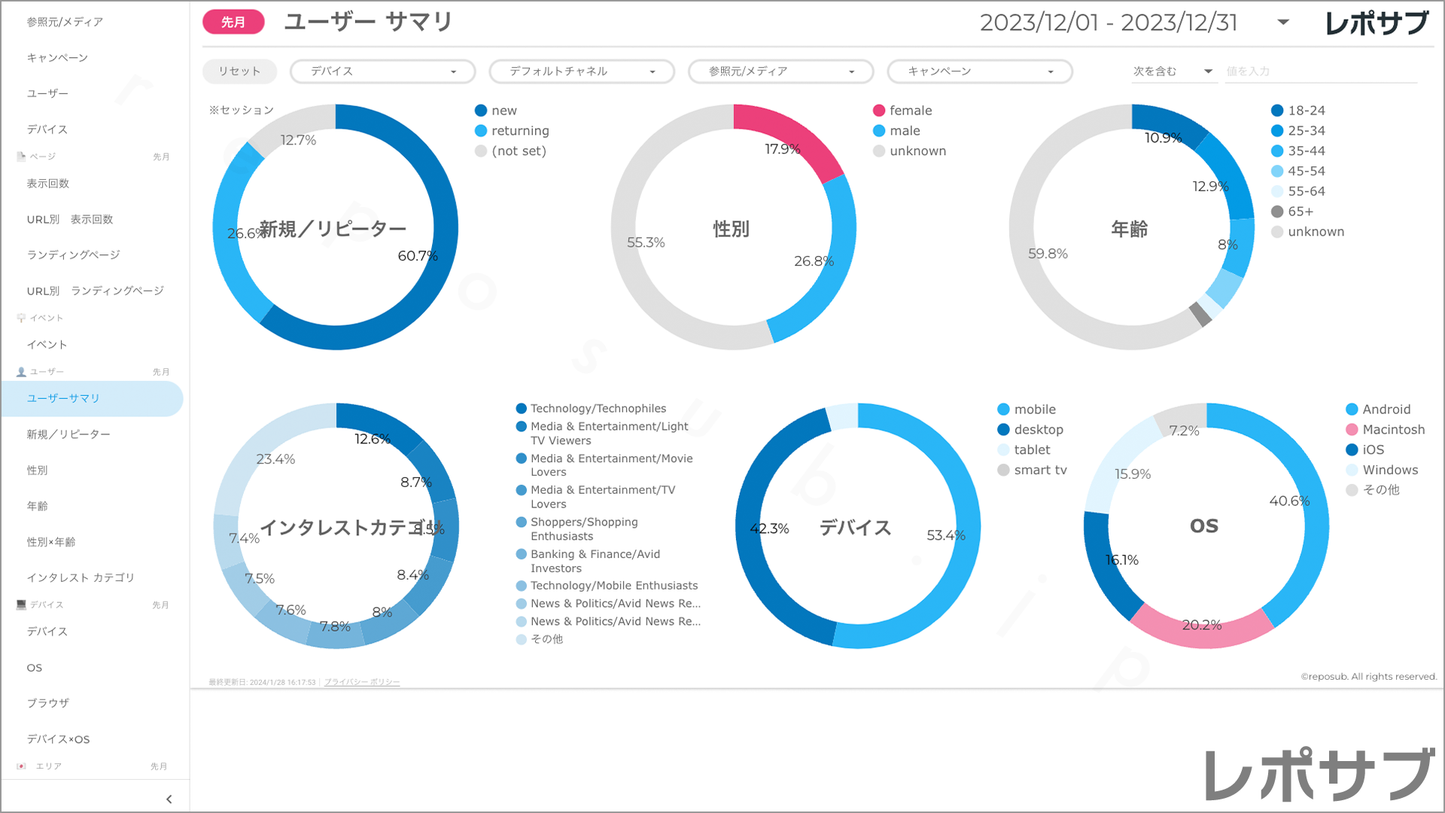The width and height of the screenshot is (1445, 813).
Task: Click the laptop icon beside デバイス header
Action: coord(21,605)
